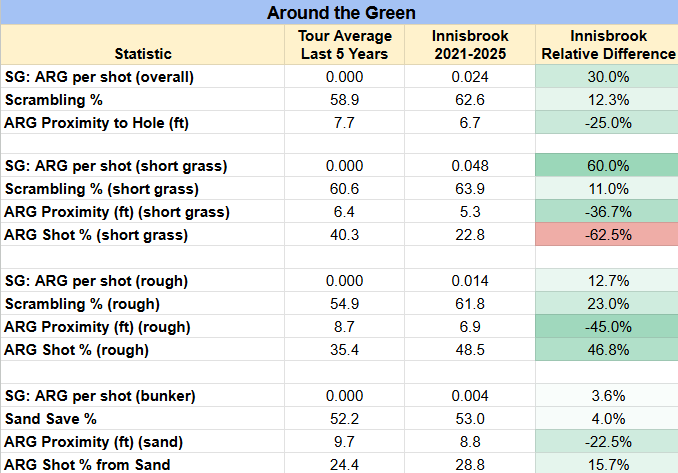Image resolution: width=678 pixels, height=473 pixels.
Task: Select the 40.3 tour average cell
Action: [x=345, y=234]
